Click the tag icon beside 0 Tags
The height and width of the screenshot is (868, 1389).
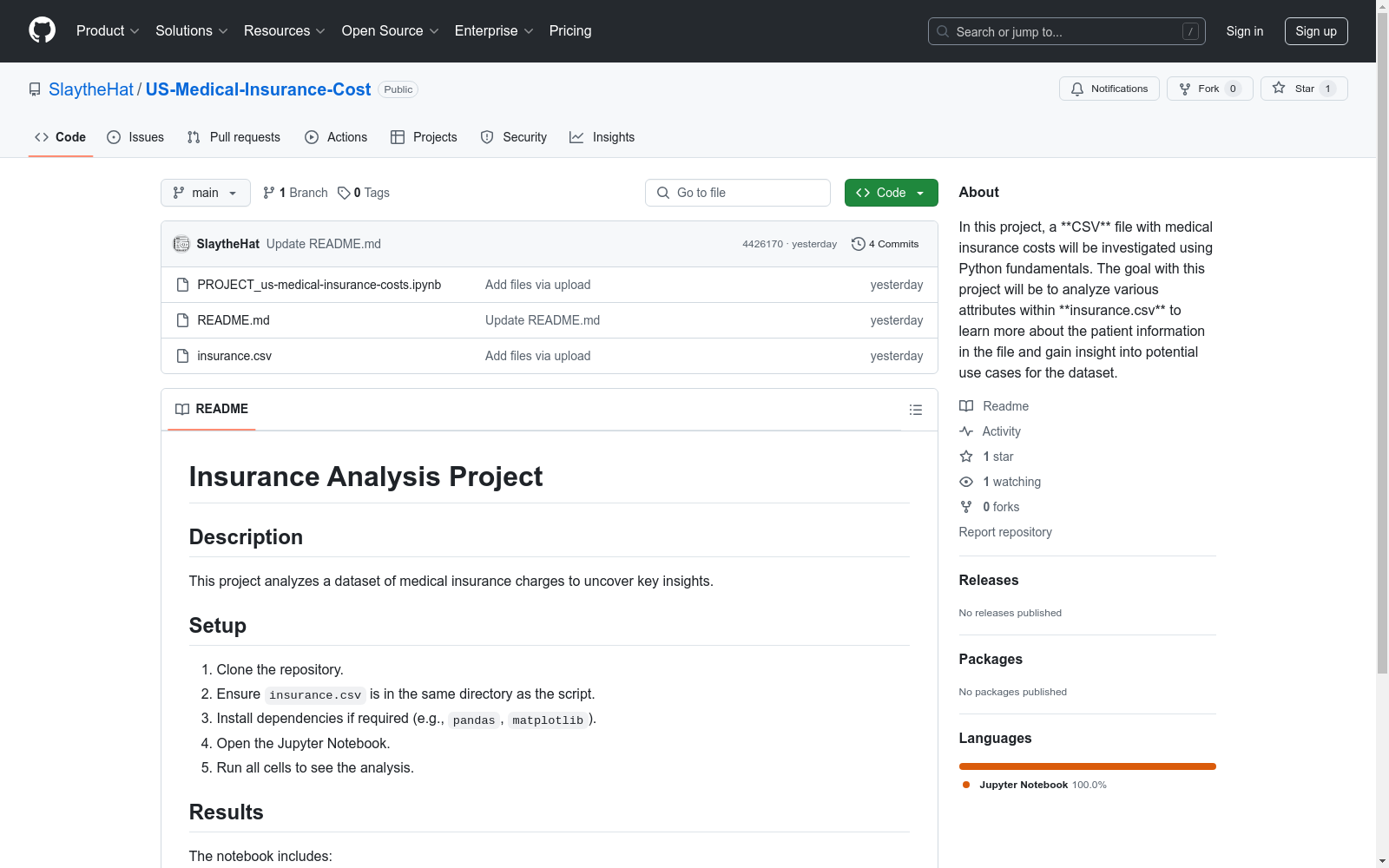click(x=344, y=193)
